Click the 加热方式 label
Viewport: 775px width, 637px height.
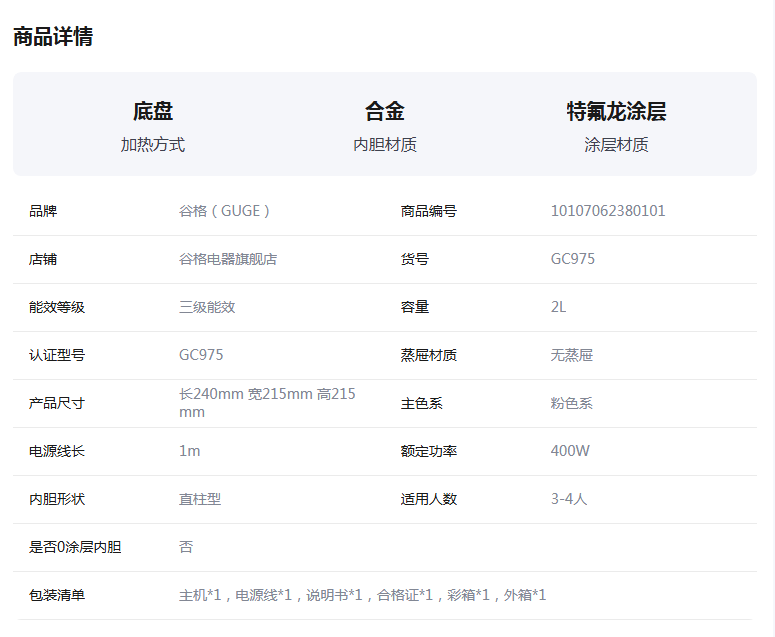[153, 145]
